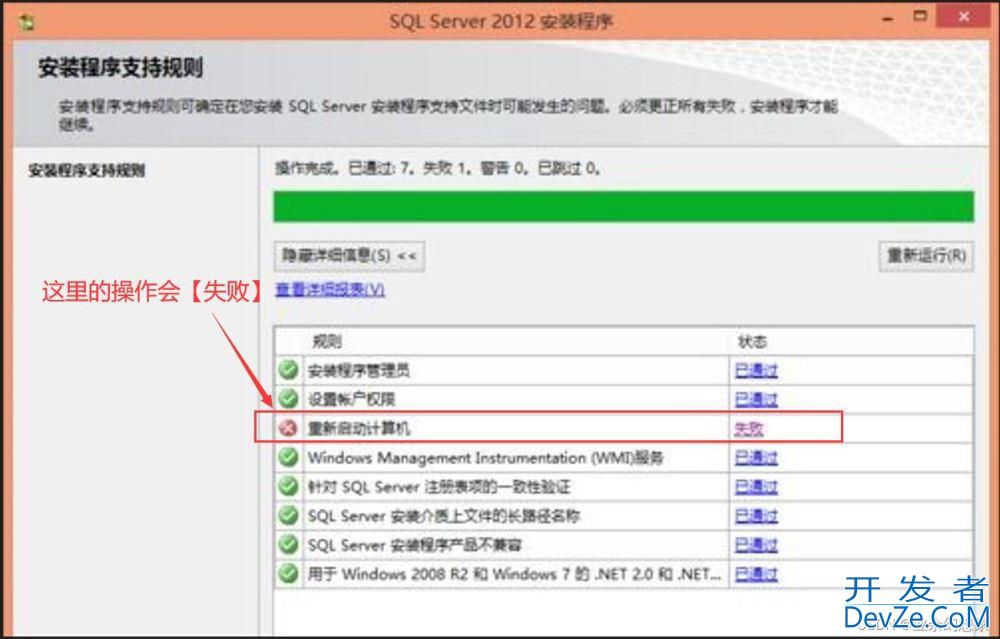1000x639 pixels.
Task: Select 安装程序支持规则 step in left sidebar
Action: [87, 170]
